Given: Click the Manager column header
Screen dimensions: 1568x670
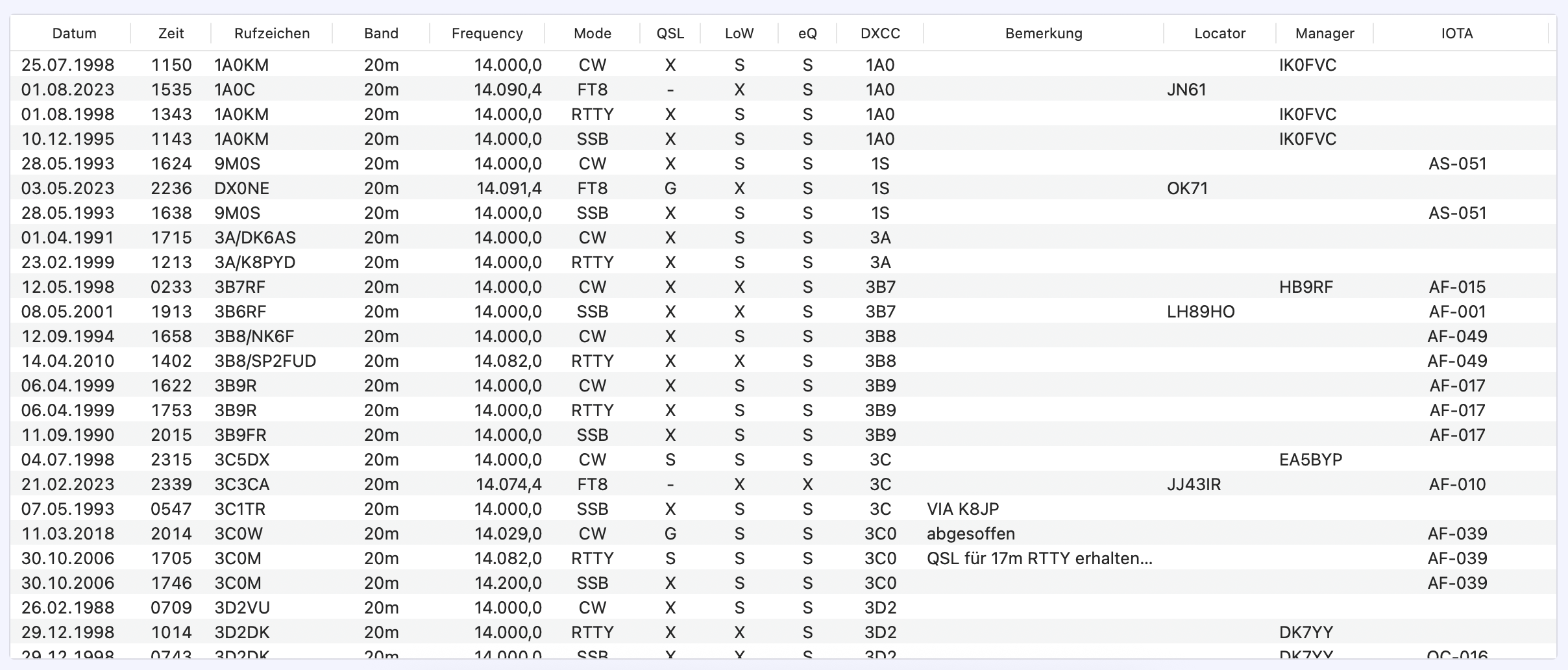Looking at the screenshot, I should click(1325, 33).
